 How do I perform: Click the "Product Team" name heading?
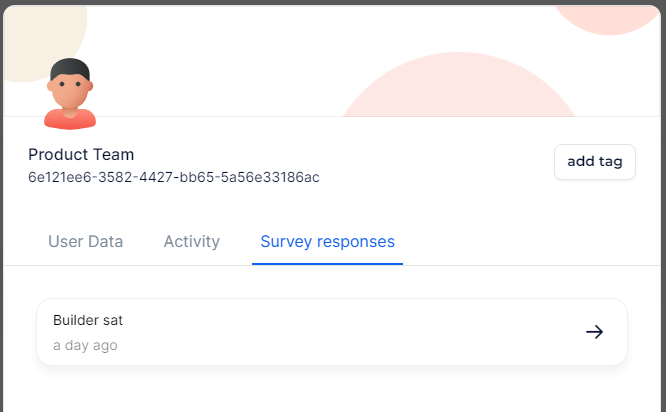(81, 154)
